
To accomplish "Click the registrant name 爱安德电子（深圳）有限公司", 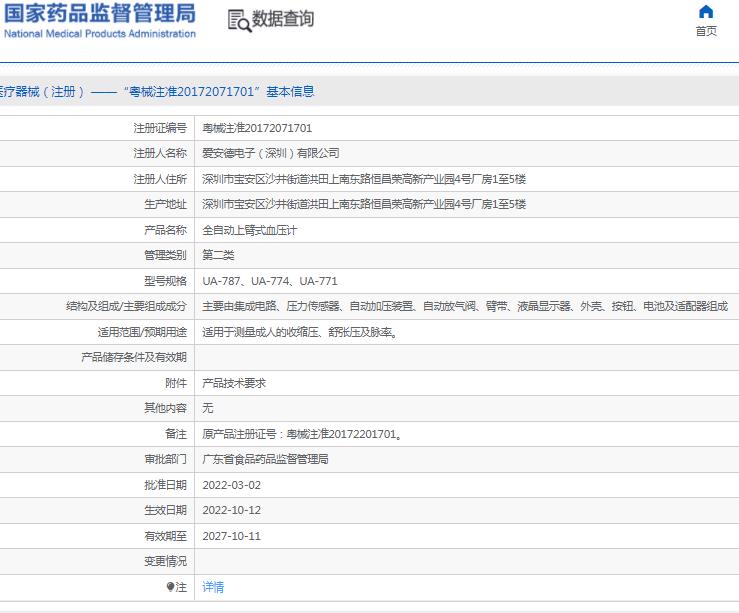I will coord(270,153).
